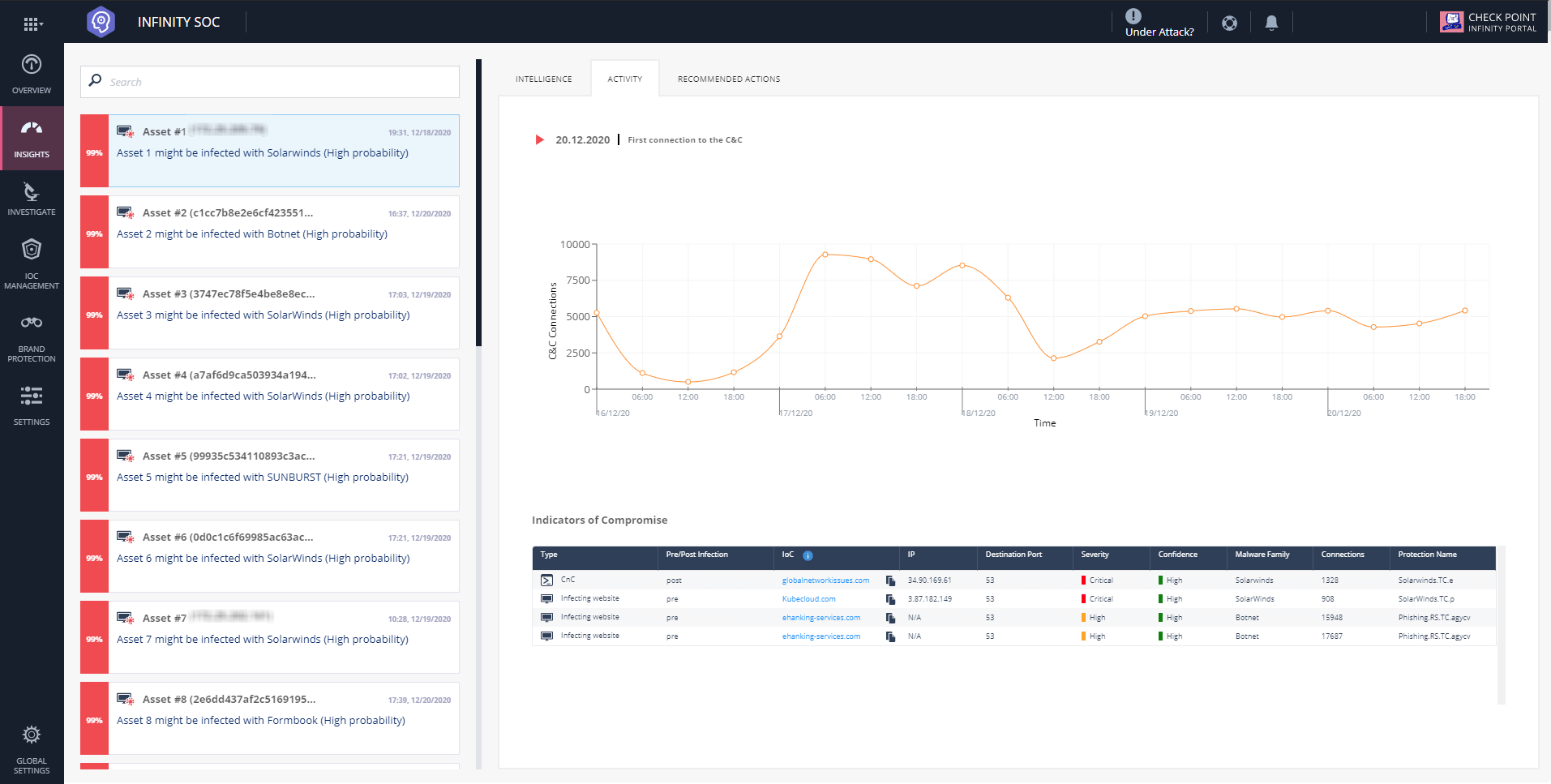Open the Overview section
The width and height of the screenshot is (1551, 784).
(32, 75)
